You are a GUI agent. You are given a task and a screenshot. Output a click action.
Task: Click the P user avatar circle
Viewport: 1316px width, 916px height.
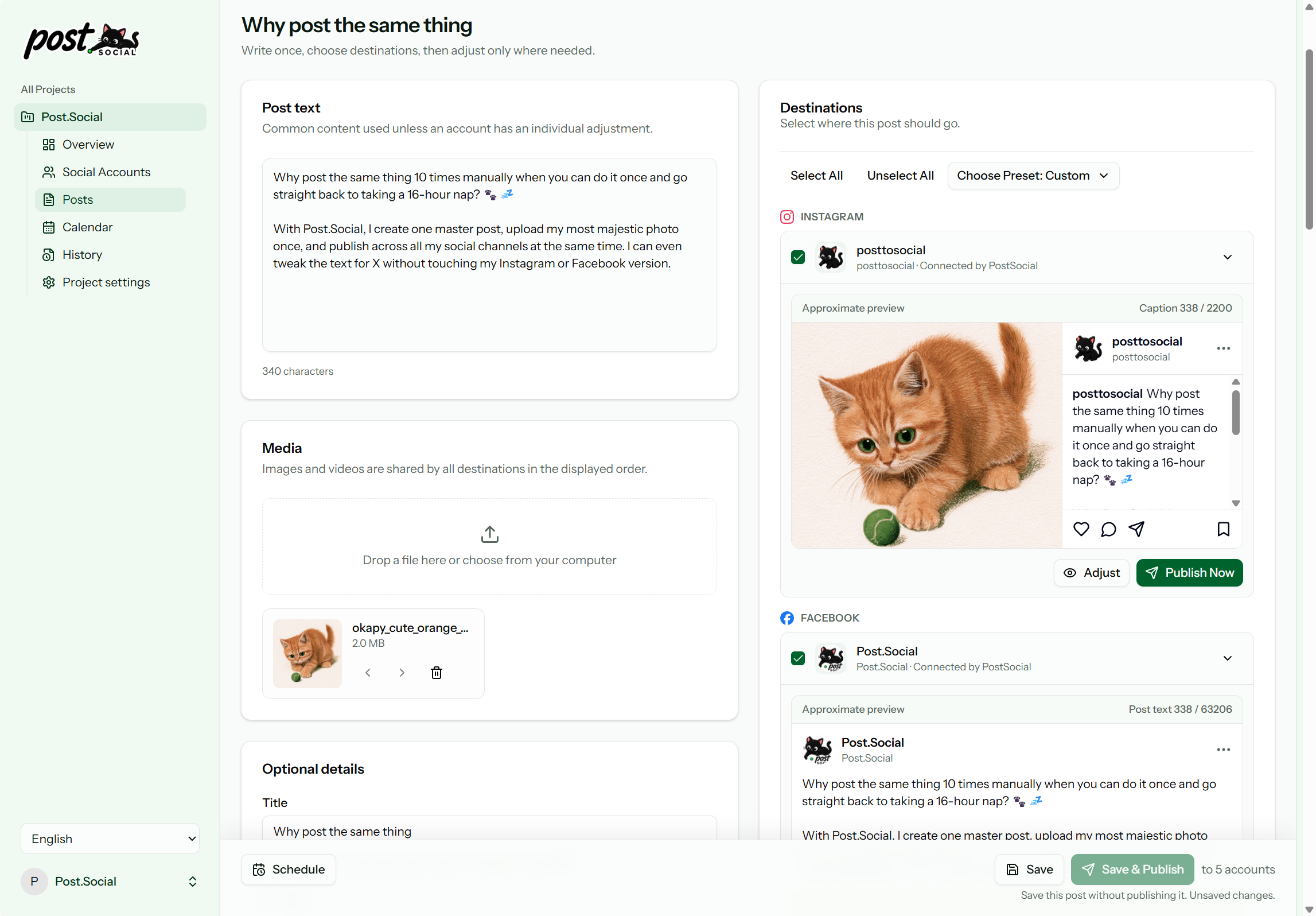tap(34, 882)
